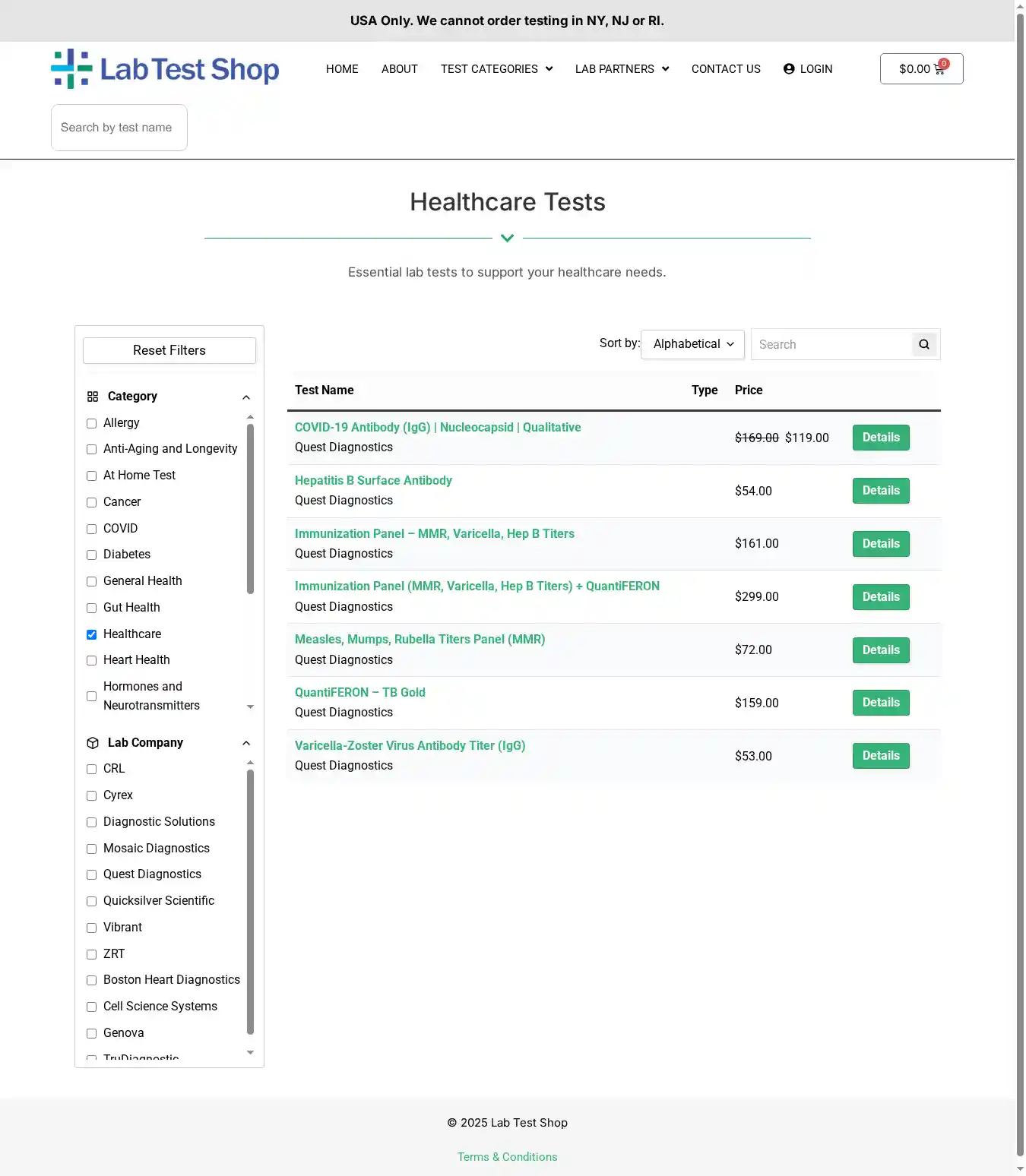Screen dimensions: 1026x1176
Task: Check the Quest Diagnostics lab checkbox
Action: [92, 874]
